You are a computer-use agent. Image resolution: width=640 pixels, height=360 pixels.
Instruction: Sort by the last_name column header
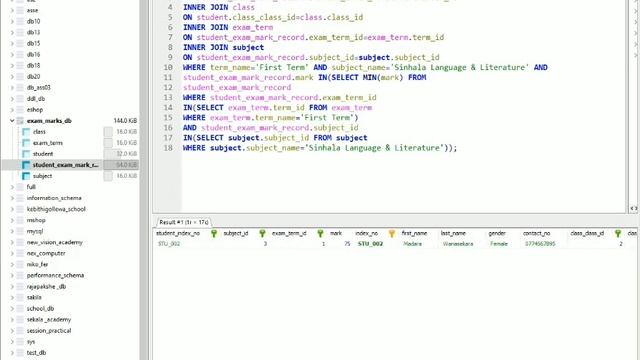click(453, 233)
